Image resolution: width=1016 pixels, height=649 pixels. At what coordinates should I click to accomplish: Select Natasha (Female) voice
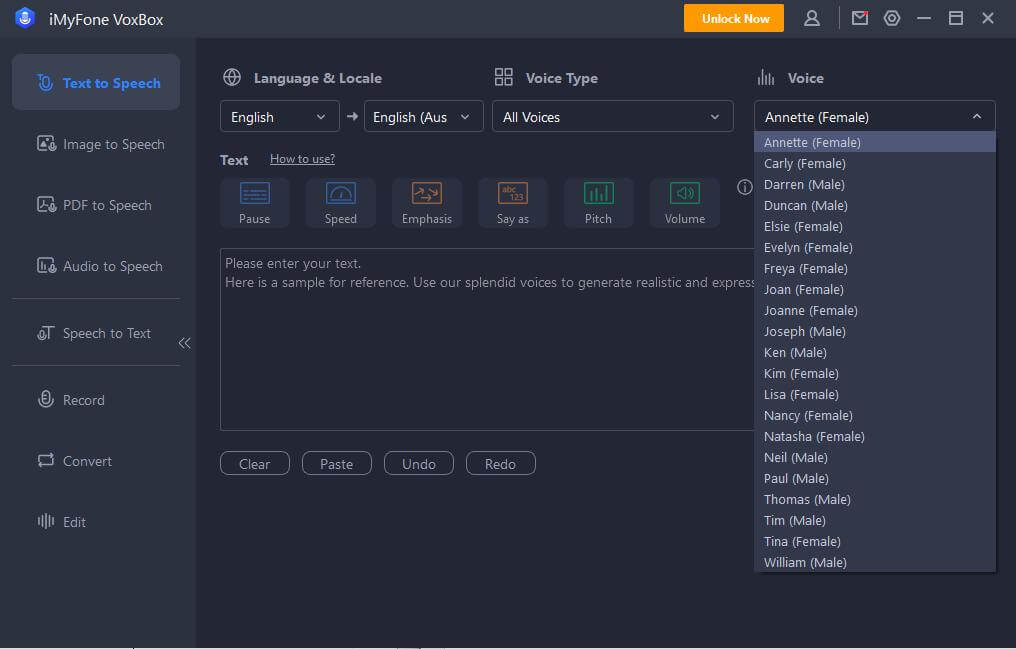[x=875, y=437]
